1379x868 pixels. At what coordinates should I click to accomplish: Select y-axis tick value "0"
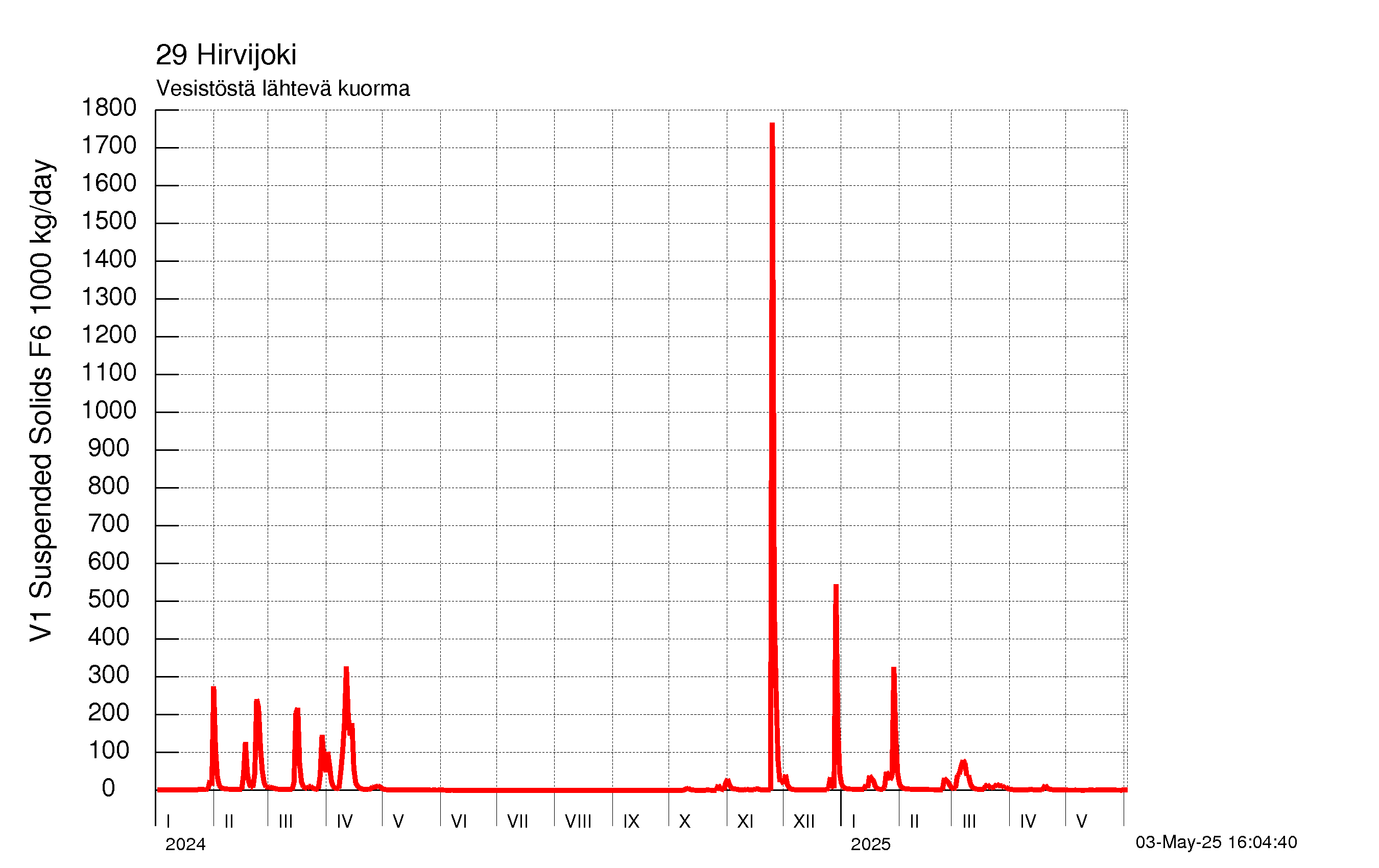tap(108, 788)
